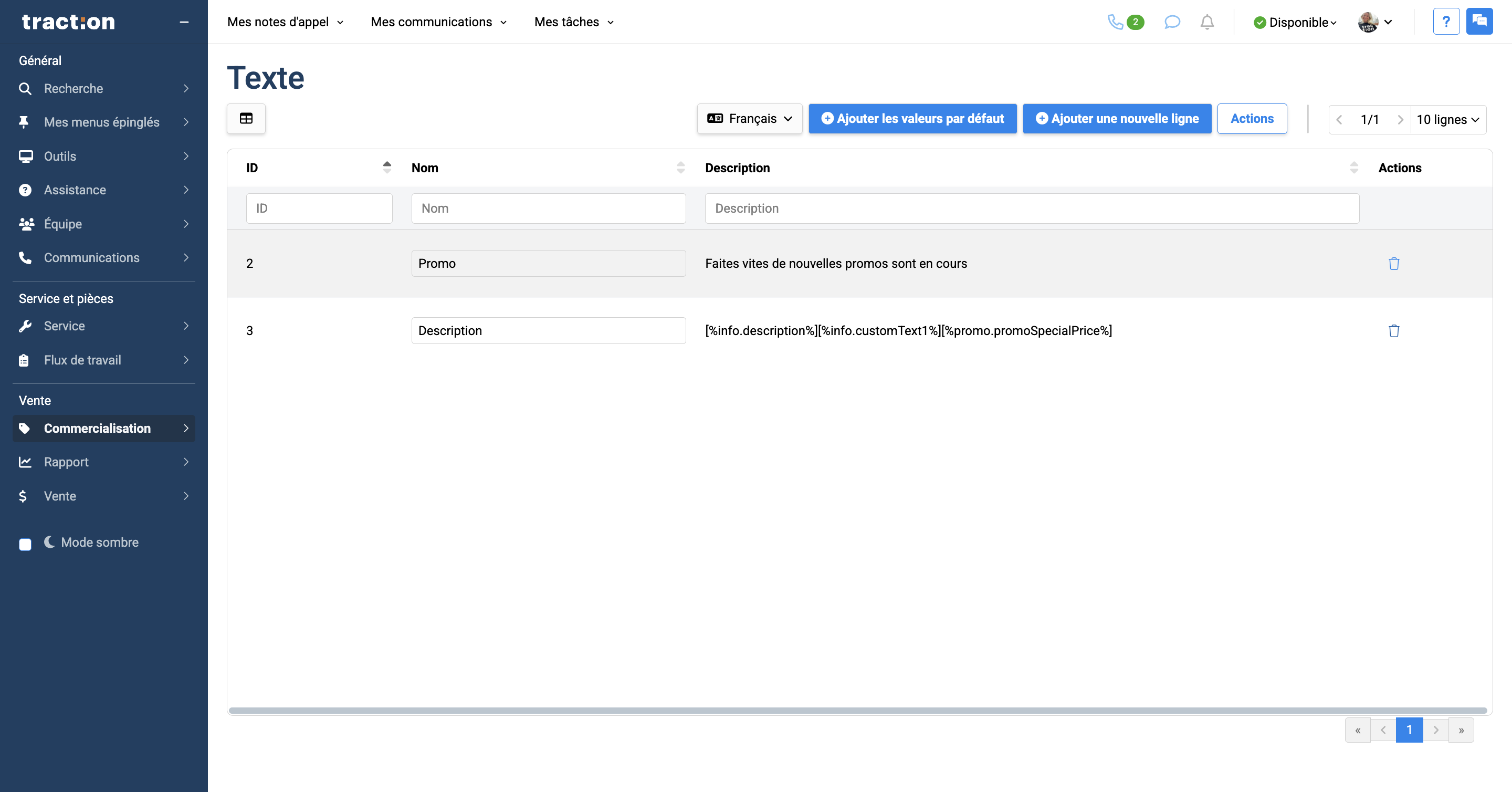Open the 10 lignes selector
Viewport: 1512px width, 792px height.
tap(1448, 119)
